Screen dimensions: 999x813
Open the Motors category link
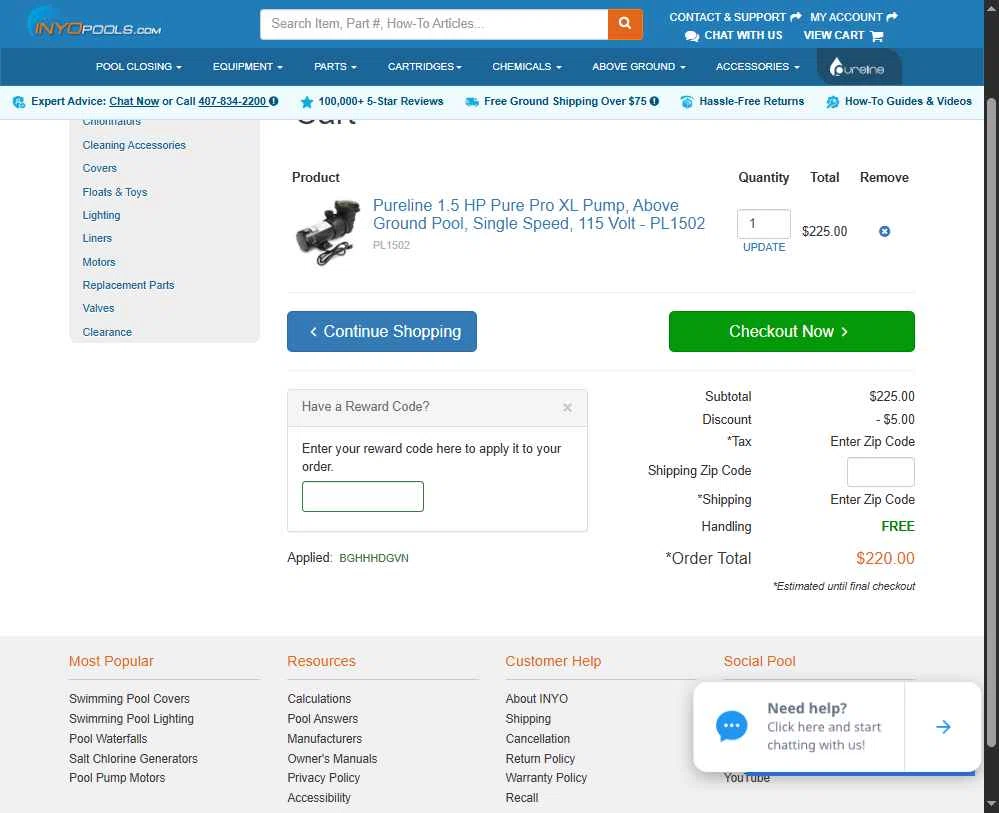click(99, 262)
